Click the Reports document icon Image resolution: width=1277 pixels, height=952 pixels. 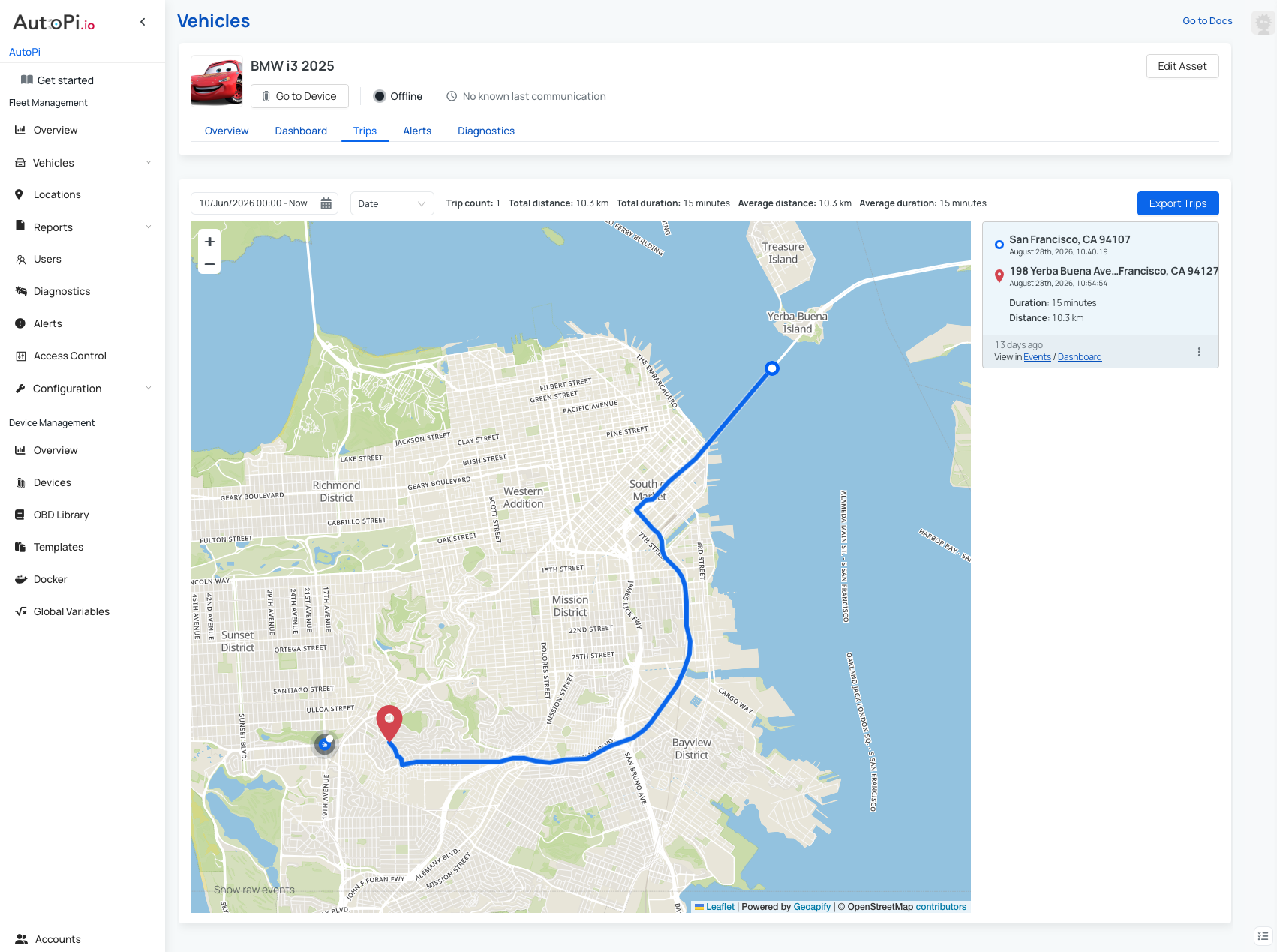pyautogui.click(x=20, y=227)
